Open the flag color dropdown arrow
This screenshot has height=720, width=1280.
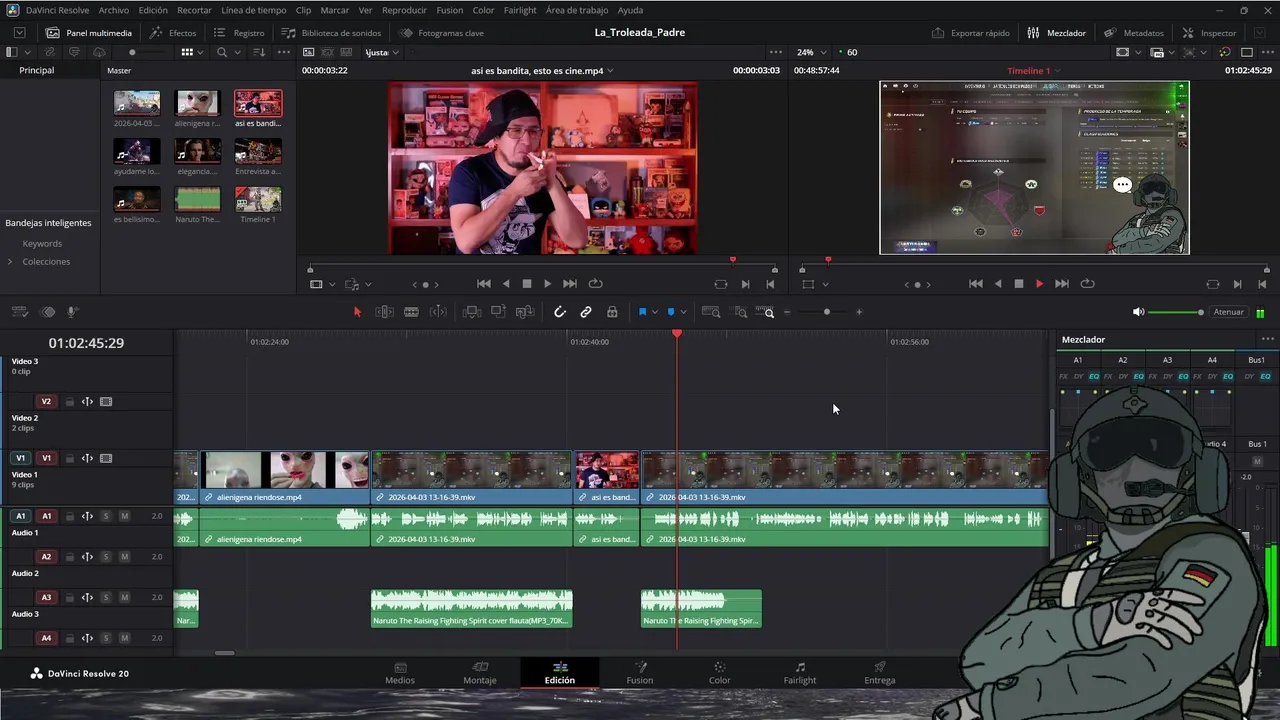pyautogui.click(x=654, y=312)
